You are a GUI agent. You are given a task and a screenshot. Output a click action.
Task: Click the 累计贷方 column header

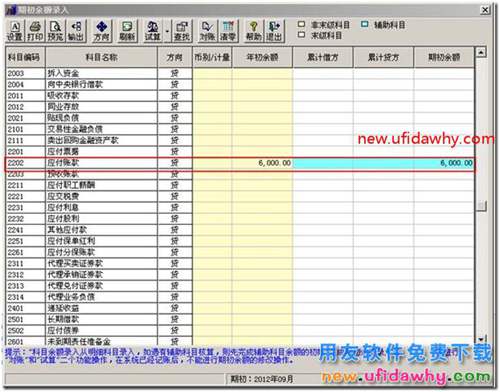(x=383, y=57)
